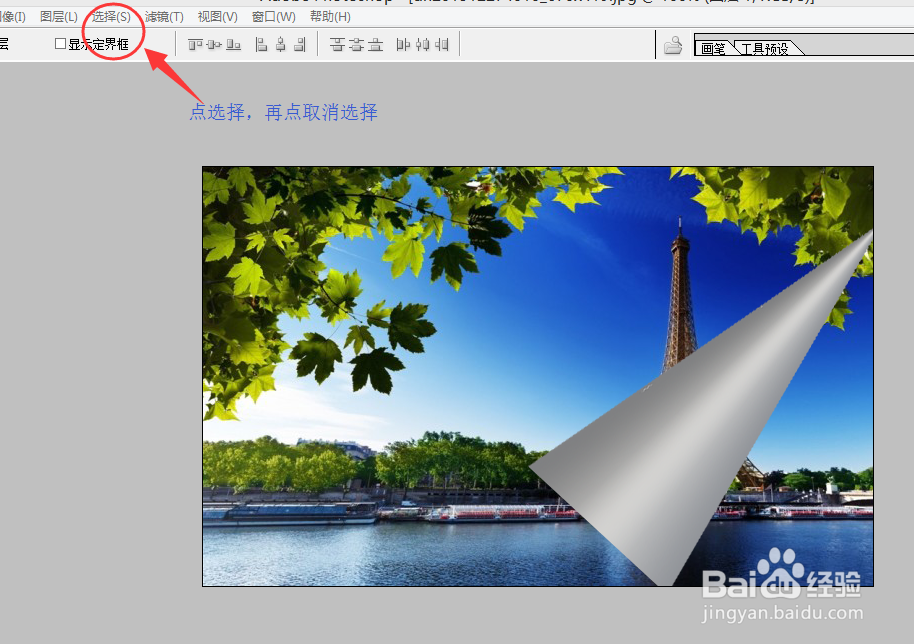
Task: Click the align top edges icon
Action: [x=195, y=44]
